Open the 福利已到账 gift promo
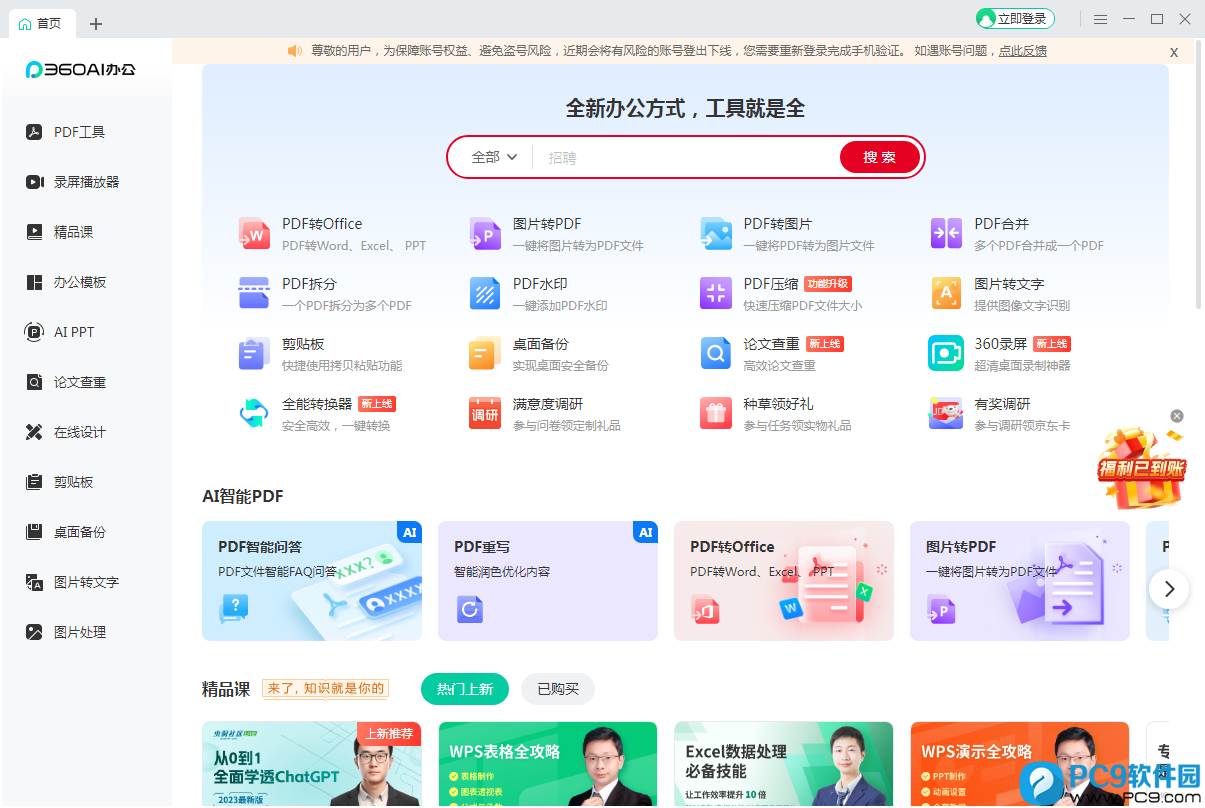The height and width of the screenshot is (808, 1205). (1141, 468)
